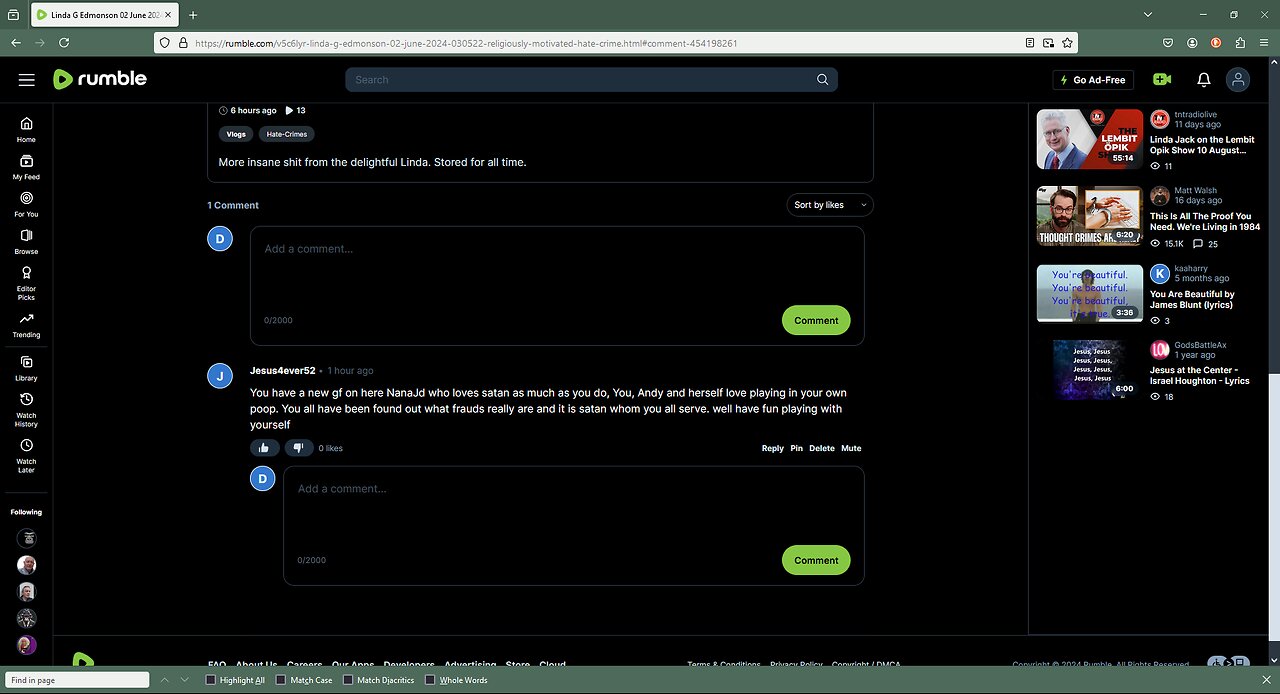Image resolution: width=1280 pixels, height=694 pixels.
Task: Select the Linda G Edmonson browser tab
Action: click(105, 15)
